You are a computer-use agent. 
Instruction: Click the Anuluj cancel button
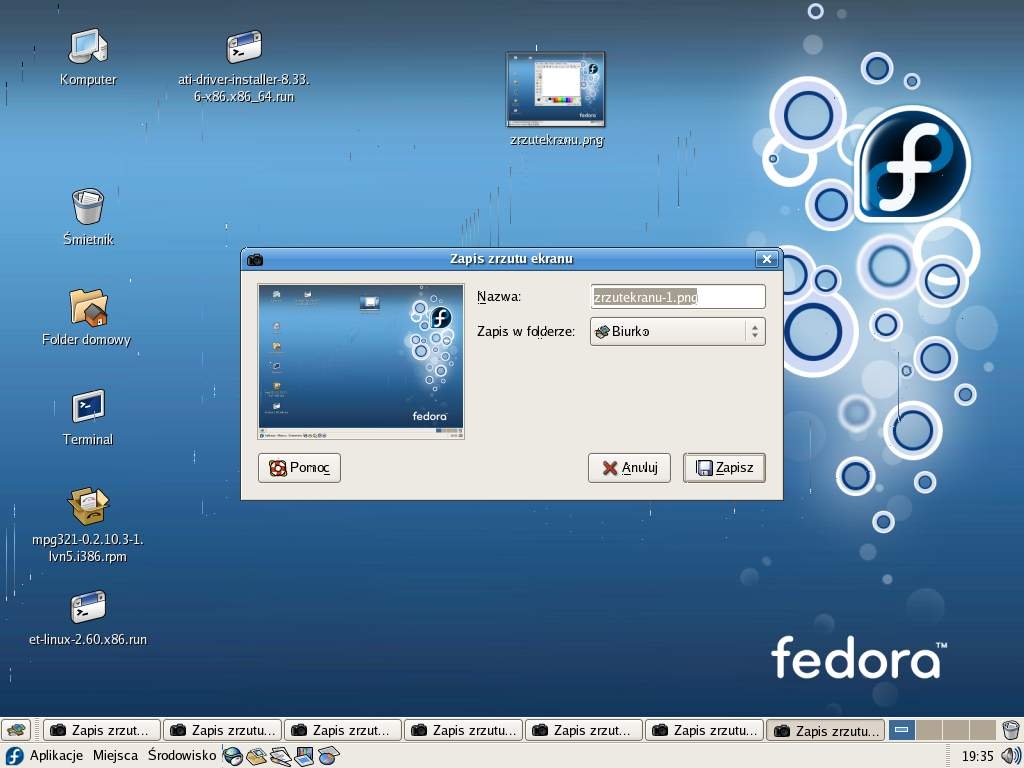coord(629,468)
